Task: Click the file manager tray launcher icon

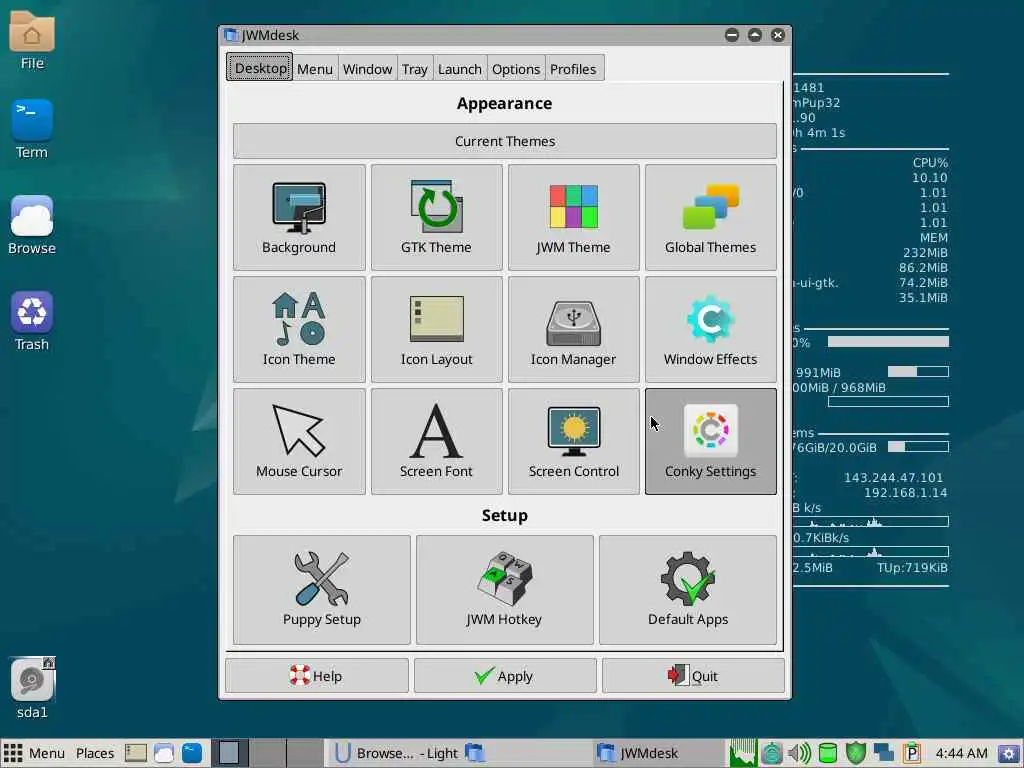Action: pyautogui.click(x=136, y=753)
